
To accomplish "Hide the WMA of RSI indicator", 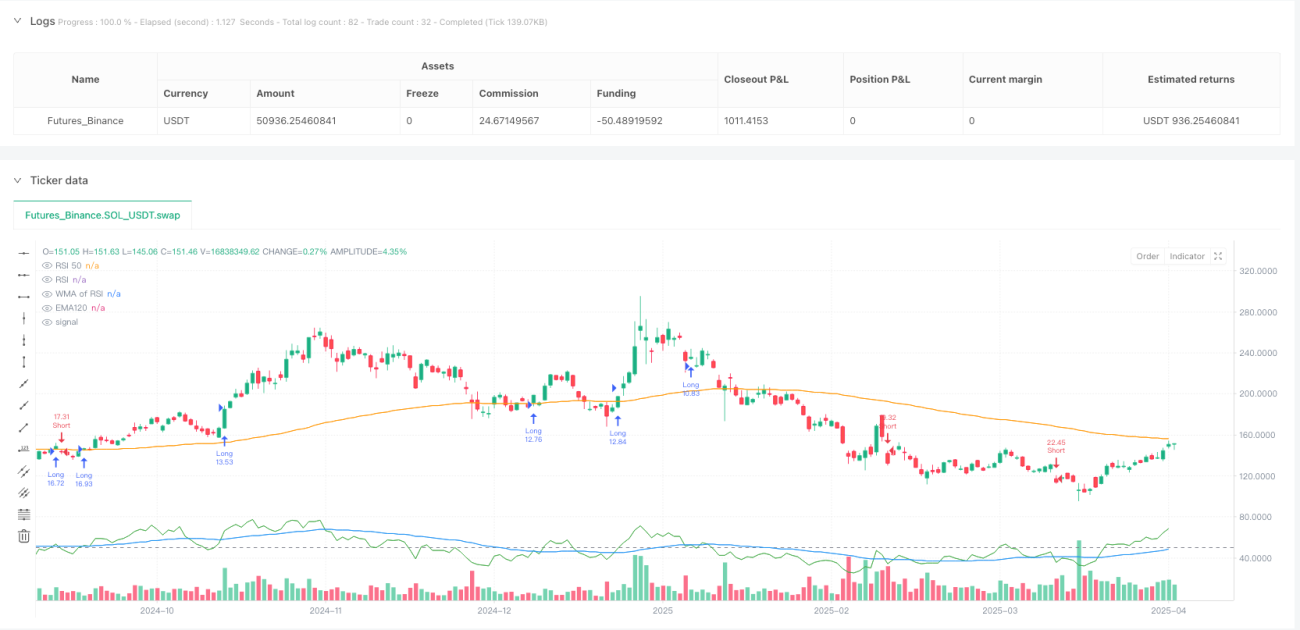I will [x=46, y=293].
